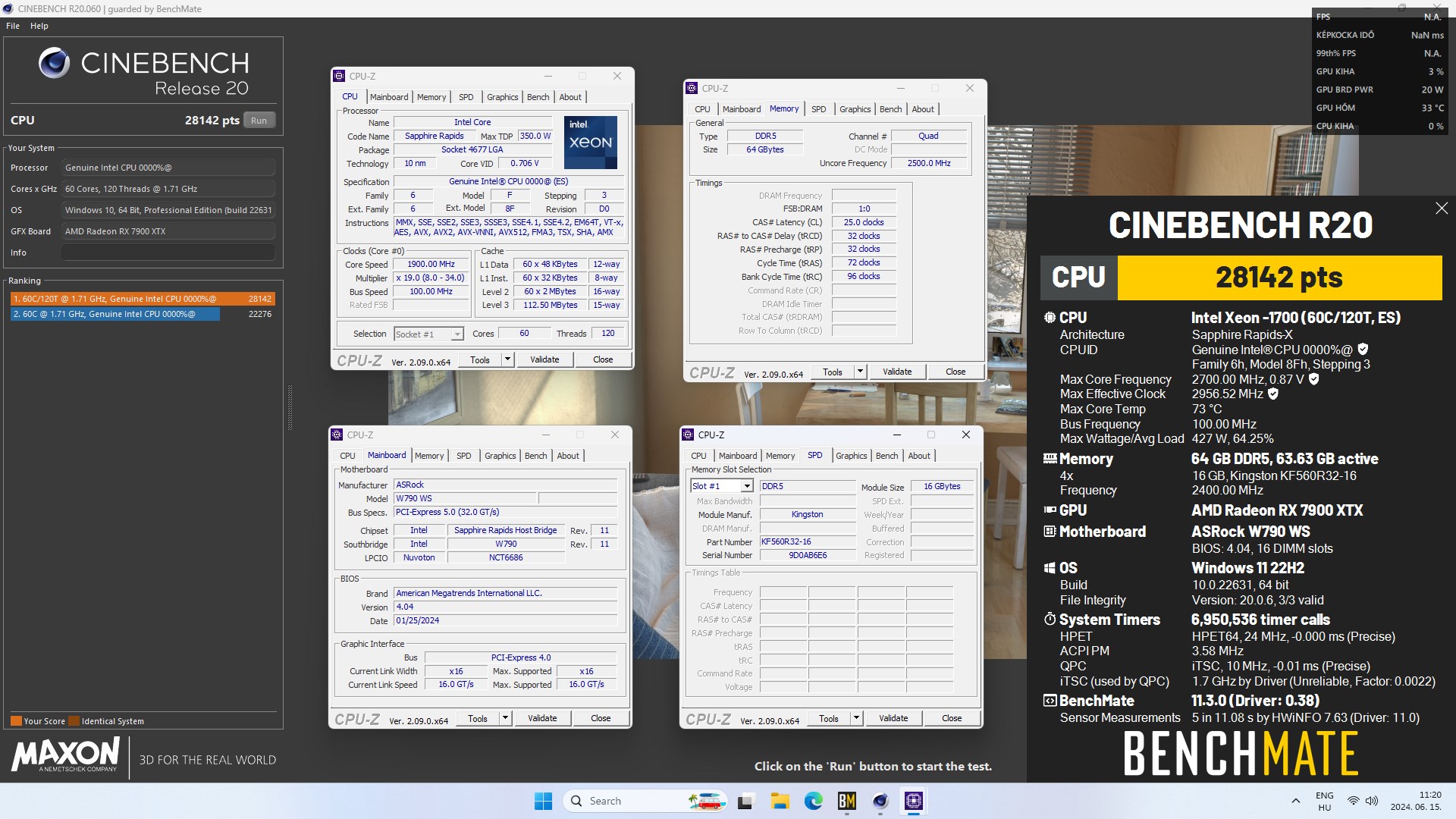Open the File menu in Cinebench
This screenshot has width=1456, height=819.
(13, 26)
